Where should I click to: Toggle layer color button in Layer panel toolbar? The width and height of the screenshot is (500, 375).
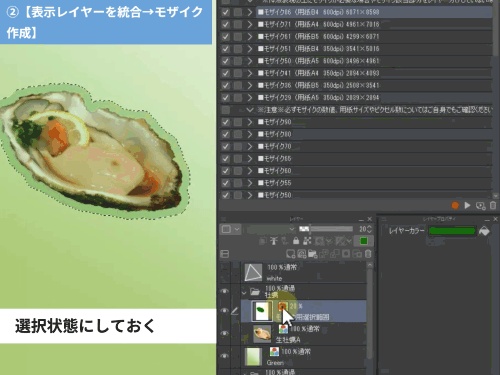364,241
